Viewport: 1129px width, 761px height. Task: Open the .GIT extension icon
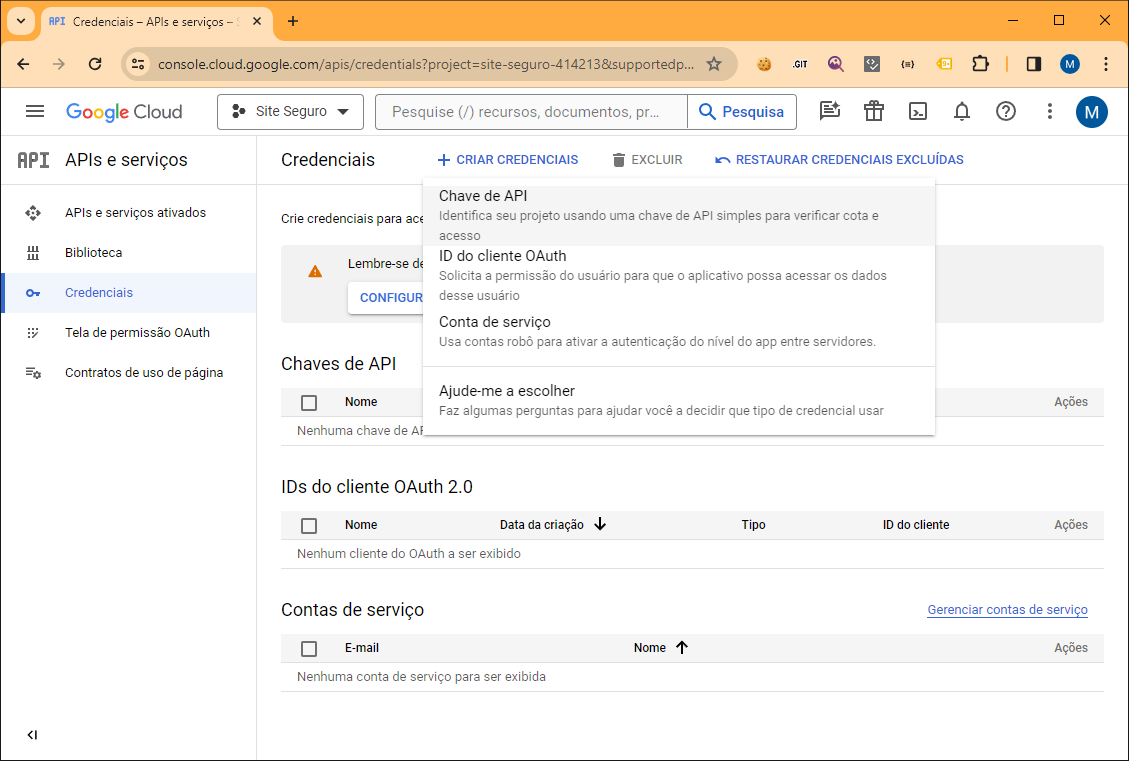click(800, 64)
